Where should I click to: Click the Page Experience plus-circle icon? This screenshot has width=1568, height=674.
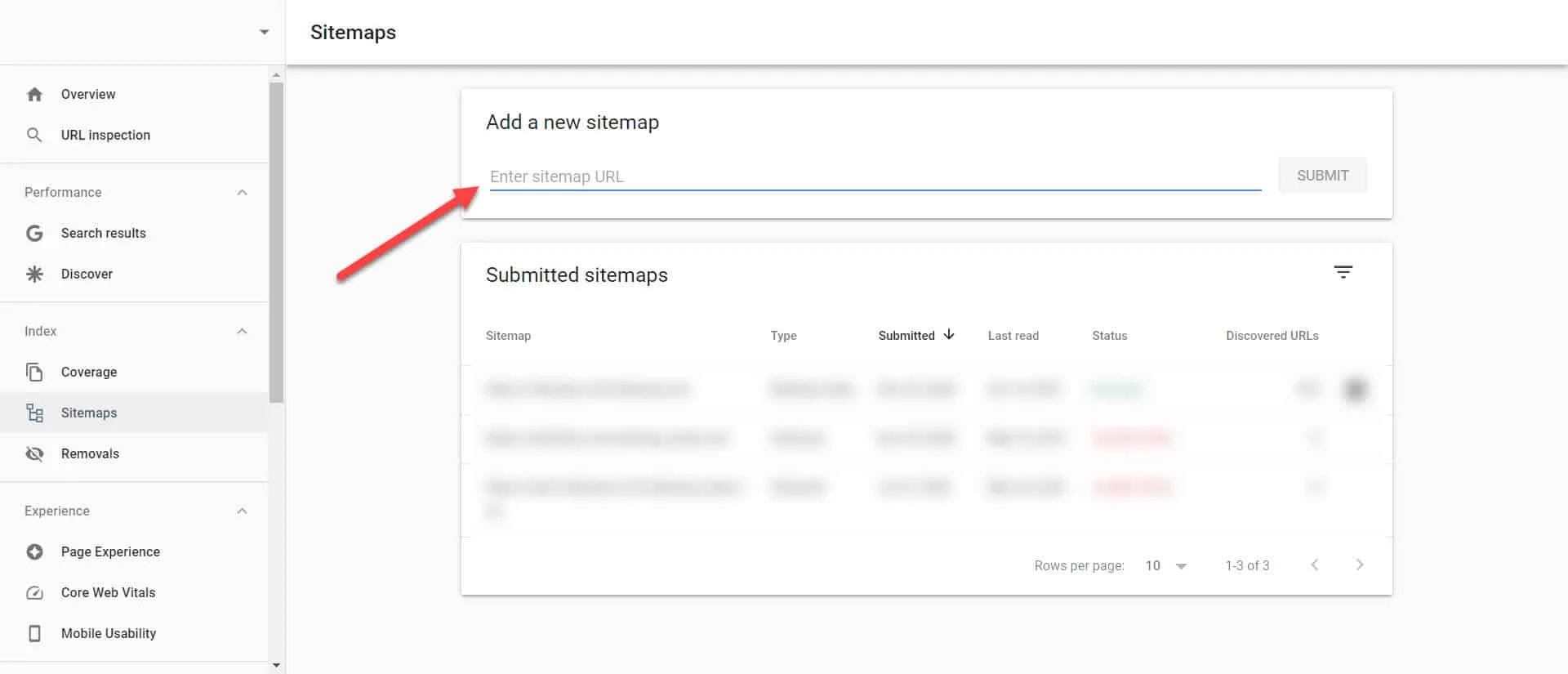(34, 551)
